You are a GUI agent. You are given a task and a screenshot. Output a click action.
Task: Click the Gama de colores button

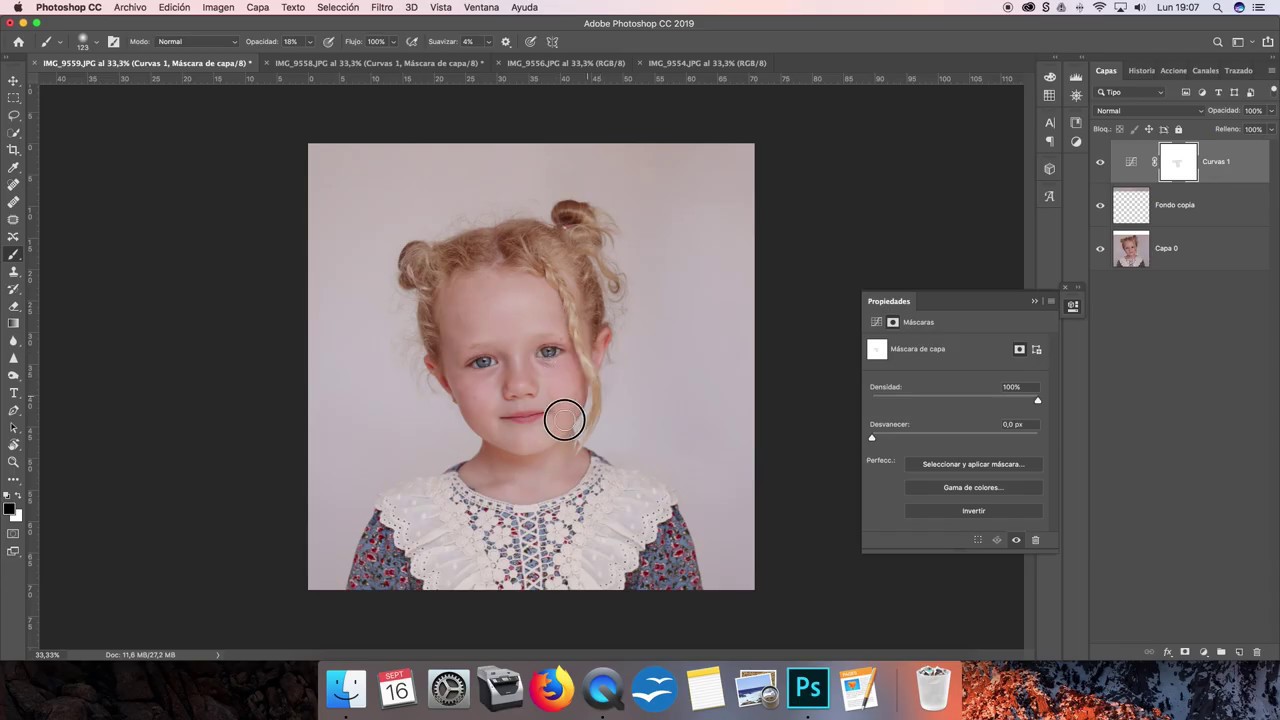click(973, 488)
